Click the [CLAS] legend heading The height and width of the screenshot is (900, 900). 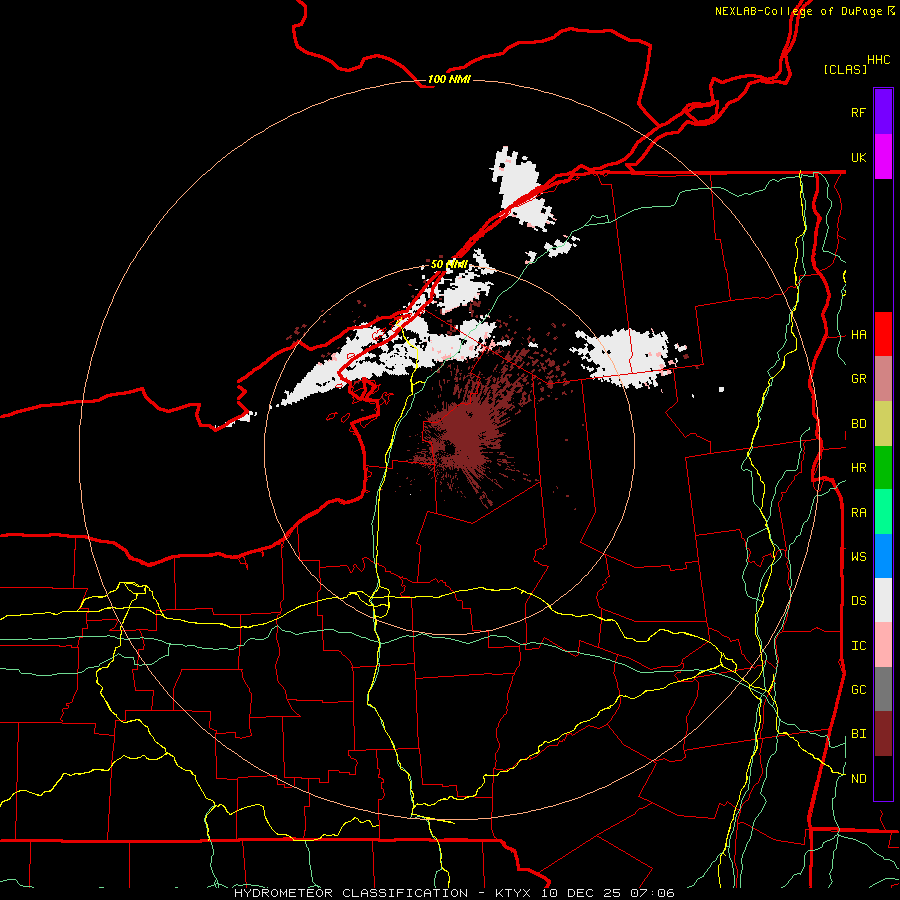click(x=845, y=69)
